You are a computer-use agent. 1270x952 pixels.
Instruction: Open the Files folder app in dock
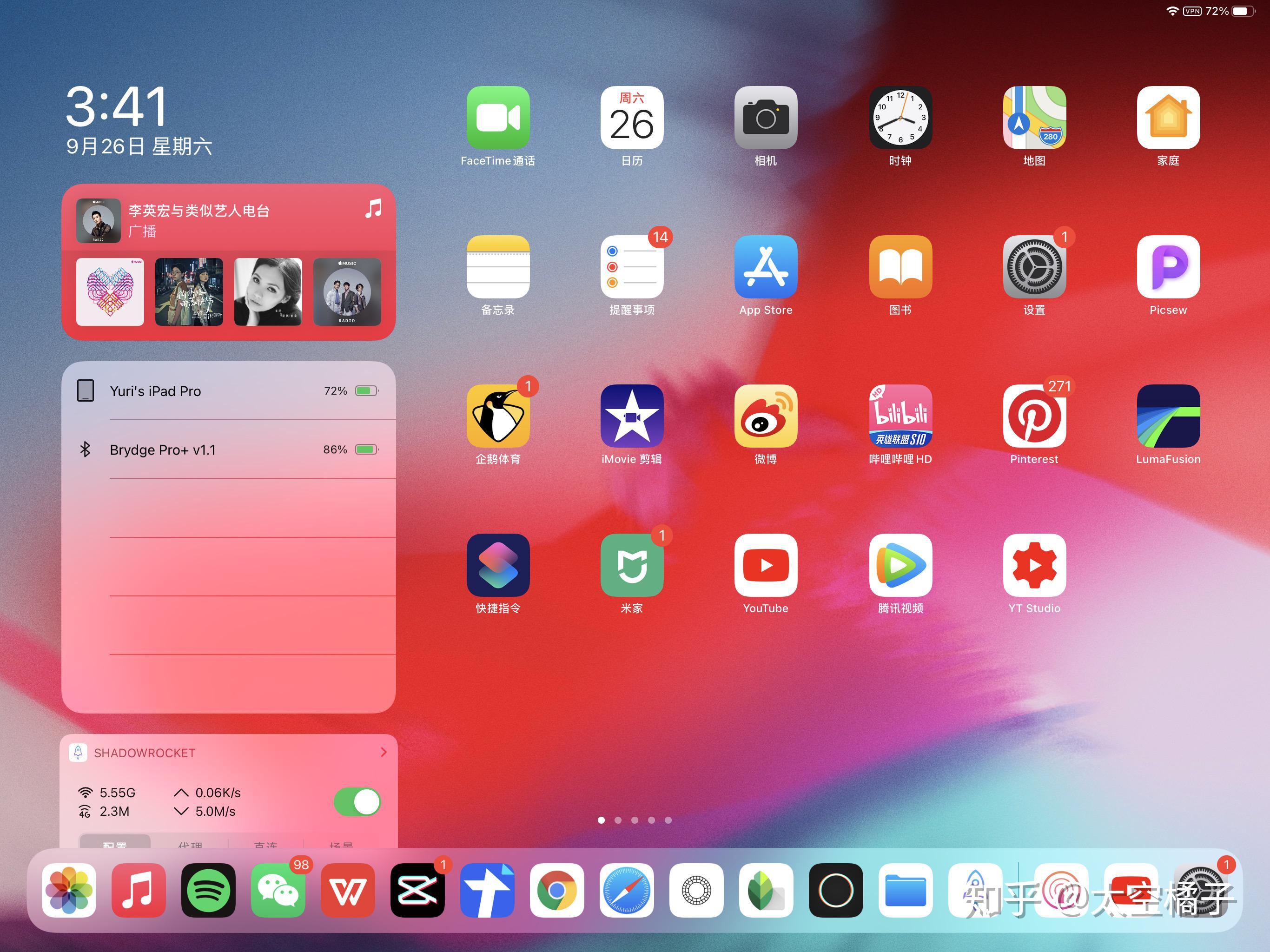tap(906, 890)
